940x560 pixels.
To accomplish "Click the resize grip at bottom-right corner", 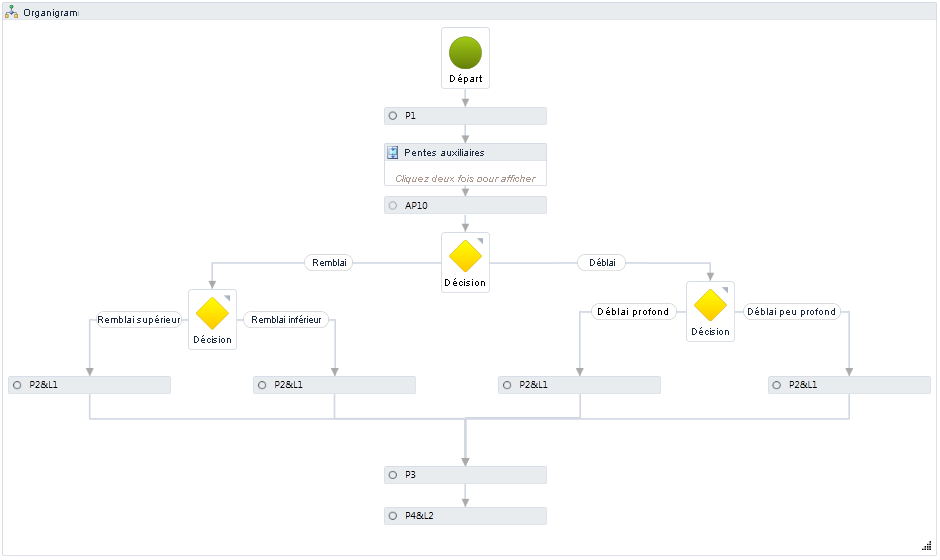I will 926,544.
